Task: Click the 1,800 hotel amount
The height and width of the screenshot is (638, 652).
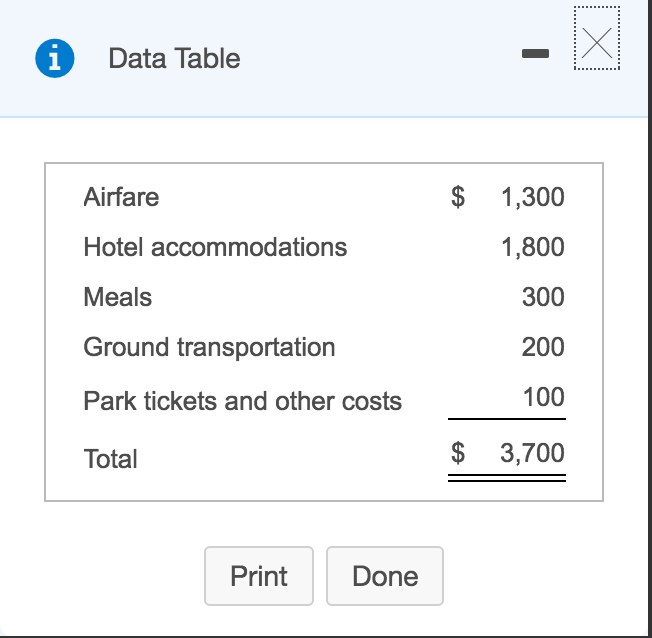Action: 533,247
